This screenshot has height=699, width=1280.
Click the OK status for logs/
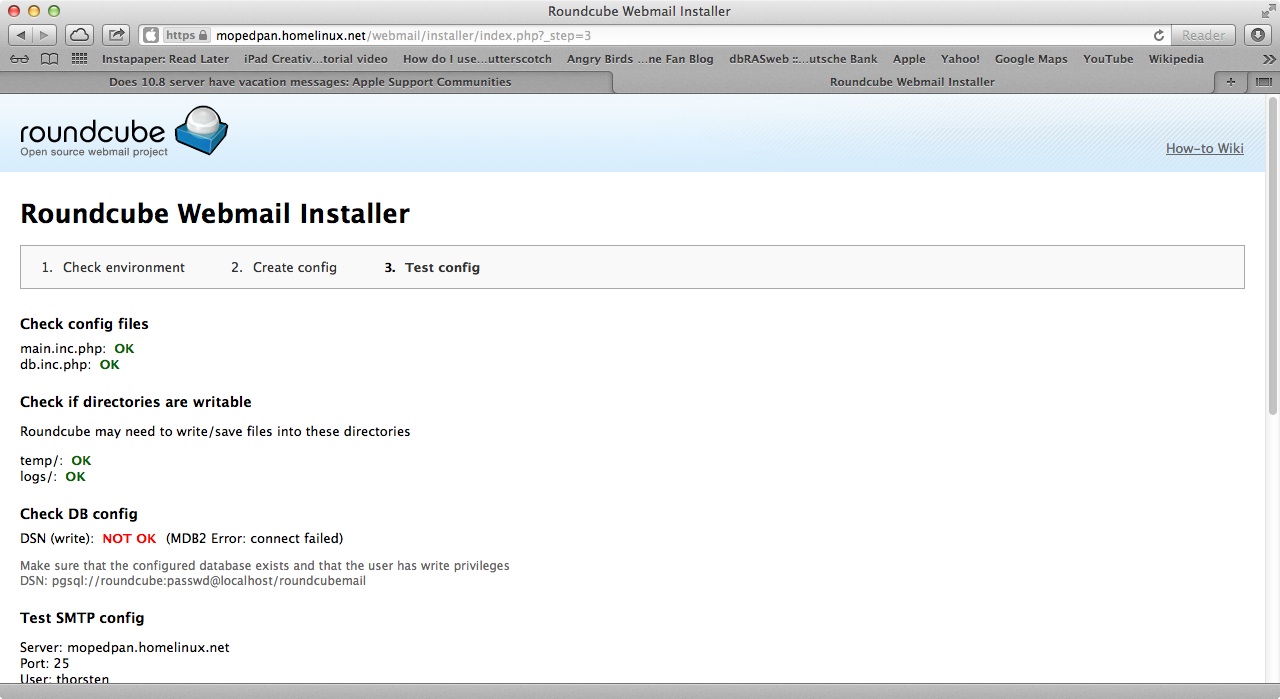pyautogui.click(x=75, y=477)
